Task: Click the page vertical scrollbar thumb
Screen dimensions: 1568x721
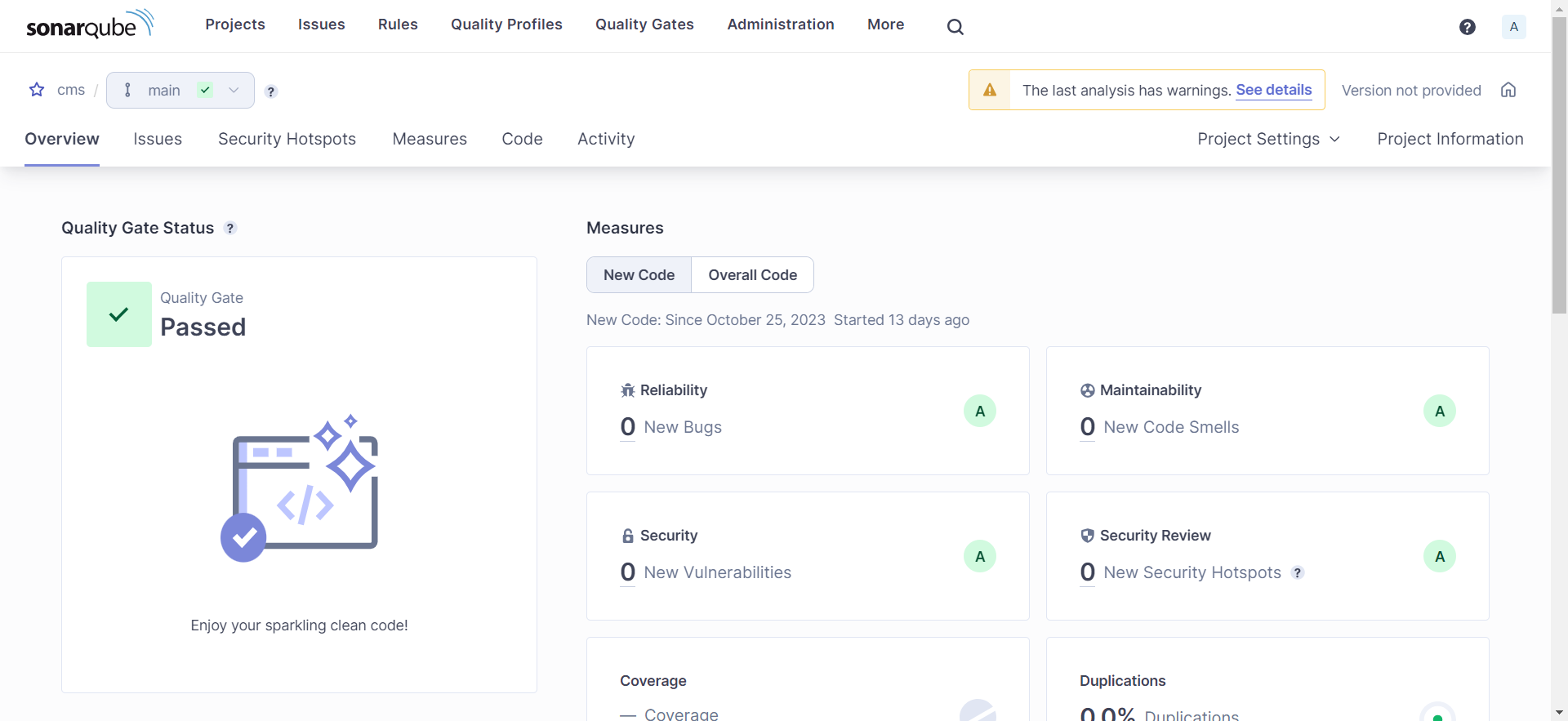Action: click(1559, 163)
